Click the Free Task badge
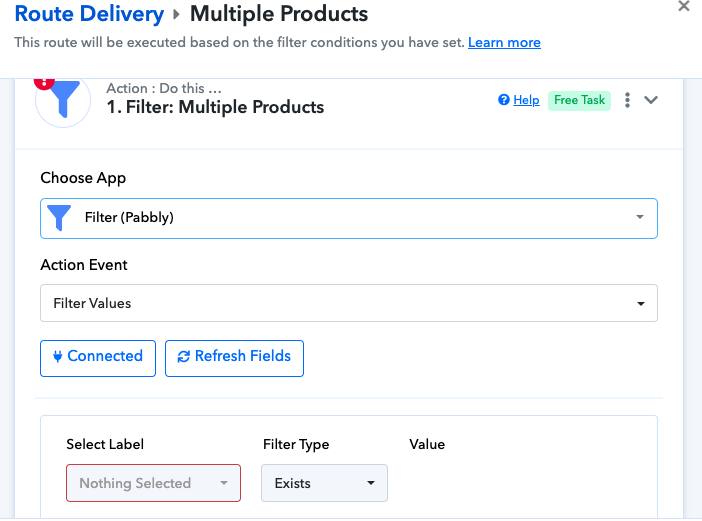702x521 pixels. pyautogui.click(x=579, y=100)
